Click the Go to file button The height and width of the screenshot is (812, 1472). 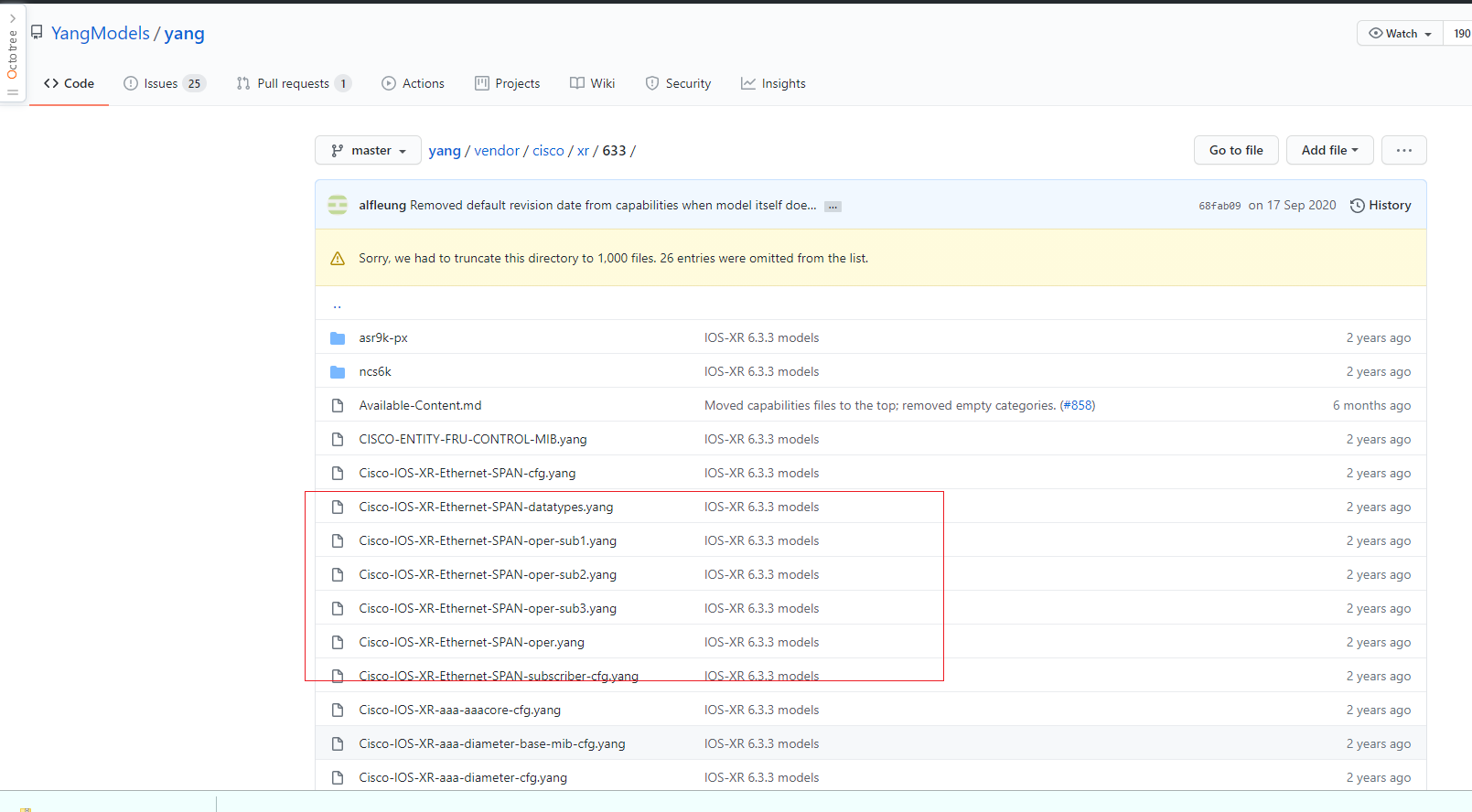click(x=1236, y=150)
